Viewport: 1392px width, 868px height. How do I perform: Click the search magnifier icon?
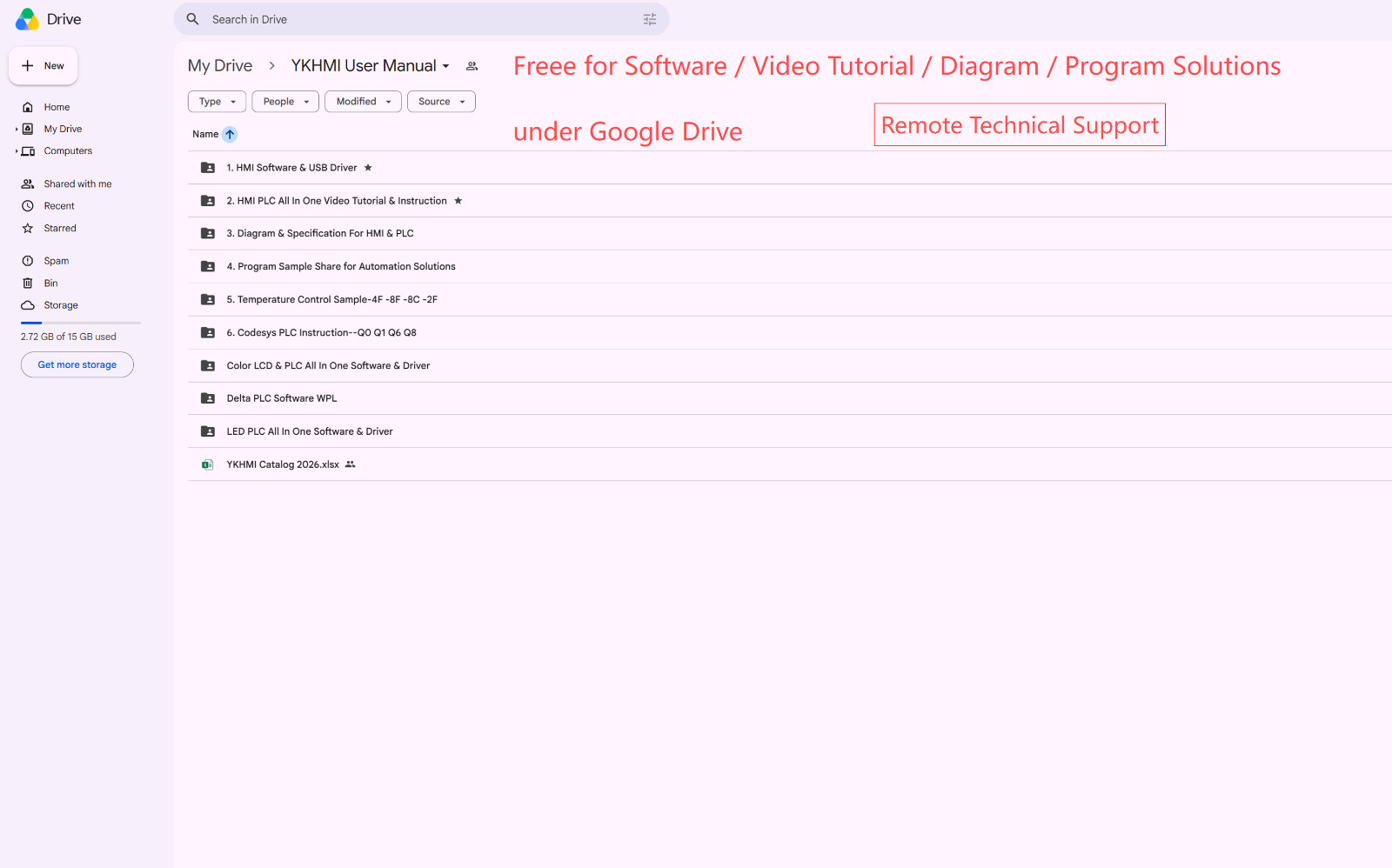pyautogui.click(x=193, y=19)
